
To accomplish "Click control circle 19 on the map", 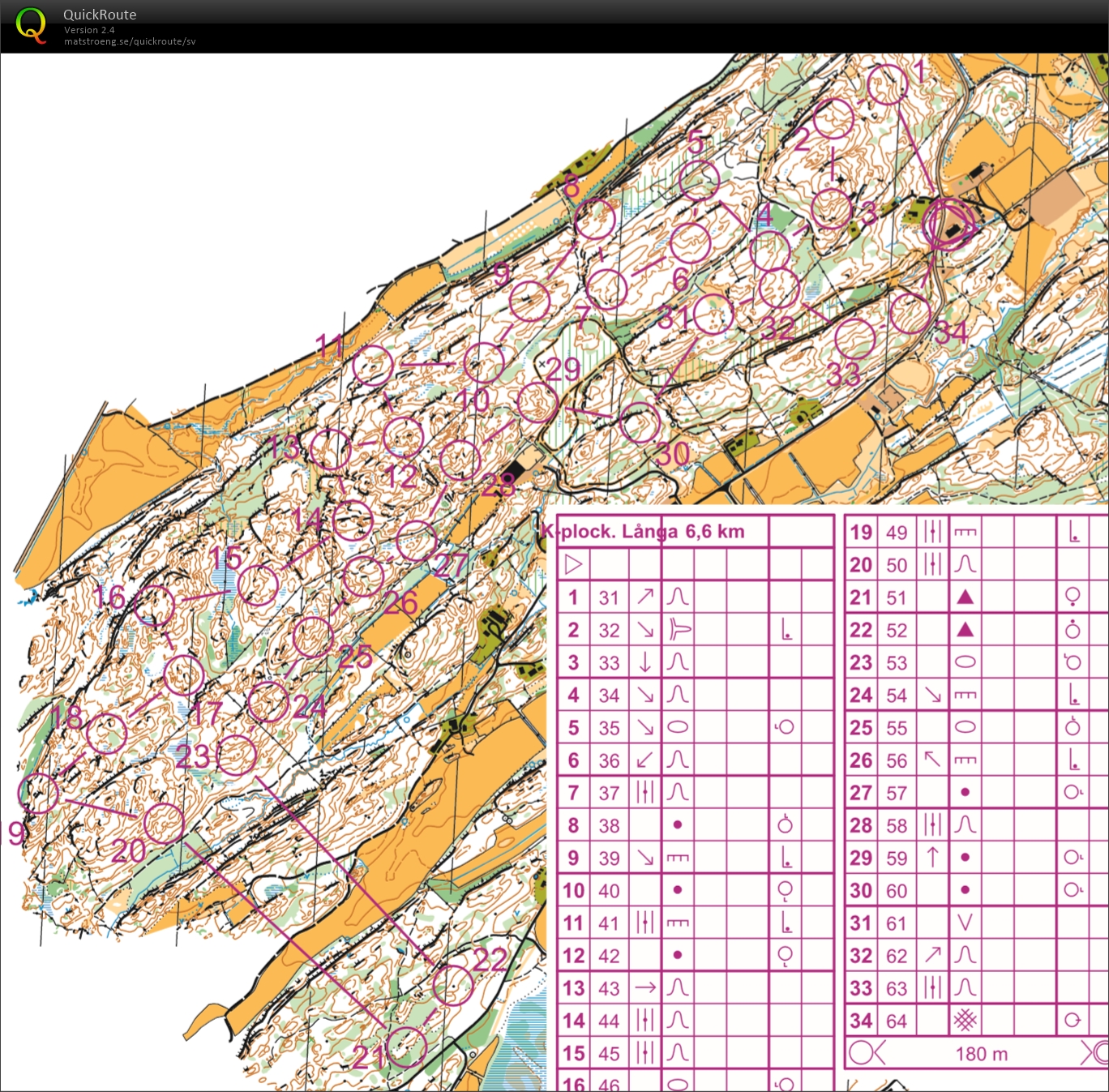I will tap(39, 793).
